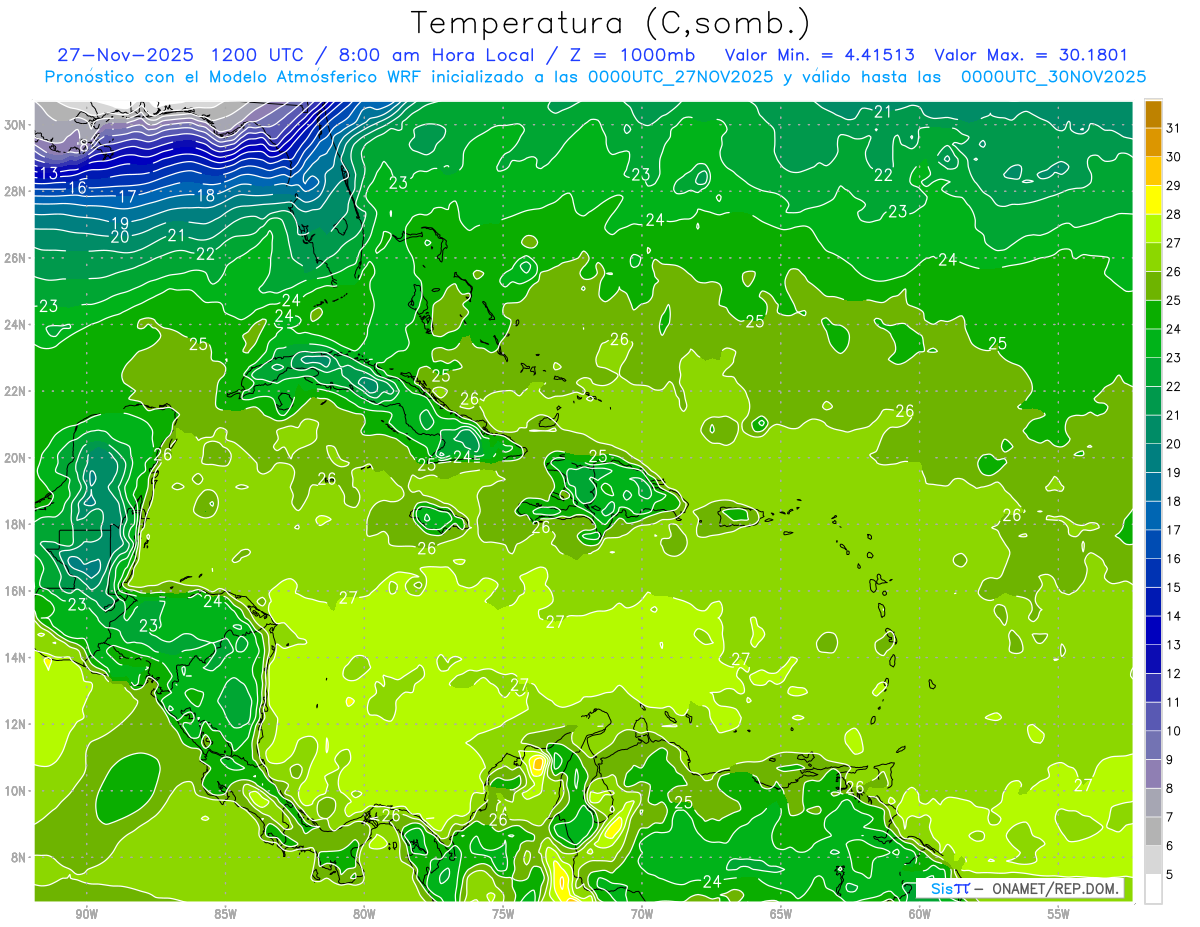
Task: Click the '90W' longitude label
Action: (86, 914)
